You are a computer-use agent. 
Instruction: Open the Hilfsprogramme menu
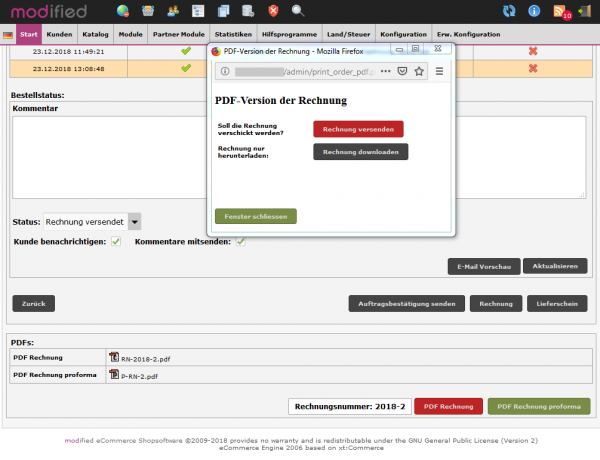(x=289, y=34)
